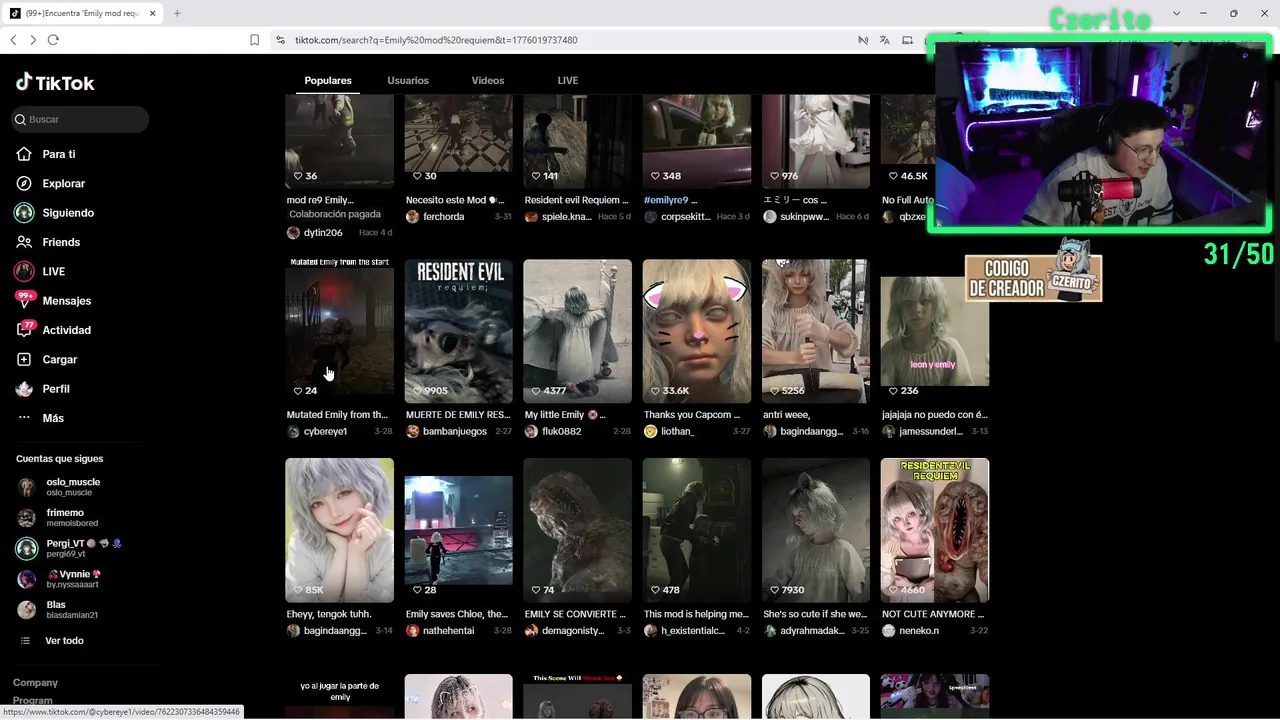The image size is (1280, 720).
Task: Open Explorar compass icon
Action: (x=24, y=183)
